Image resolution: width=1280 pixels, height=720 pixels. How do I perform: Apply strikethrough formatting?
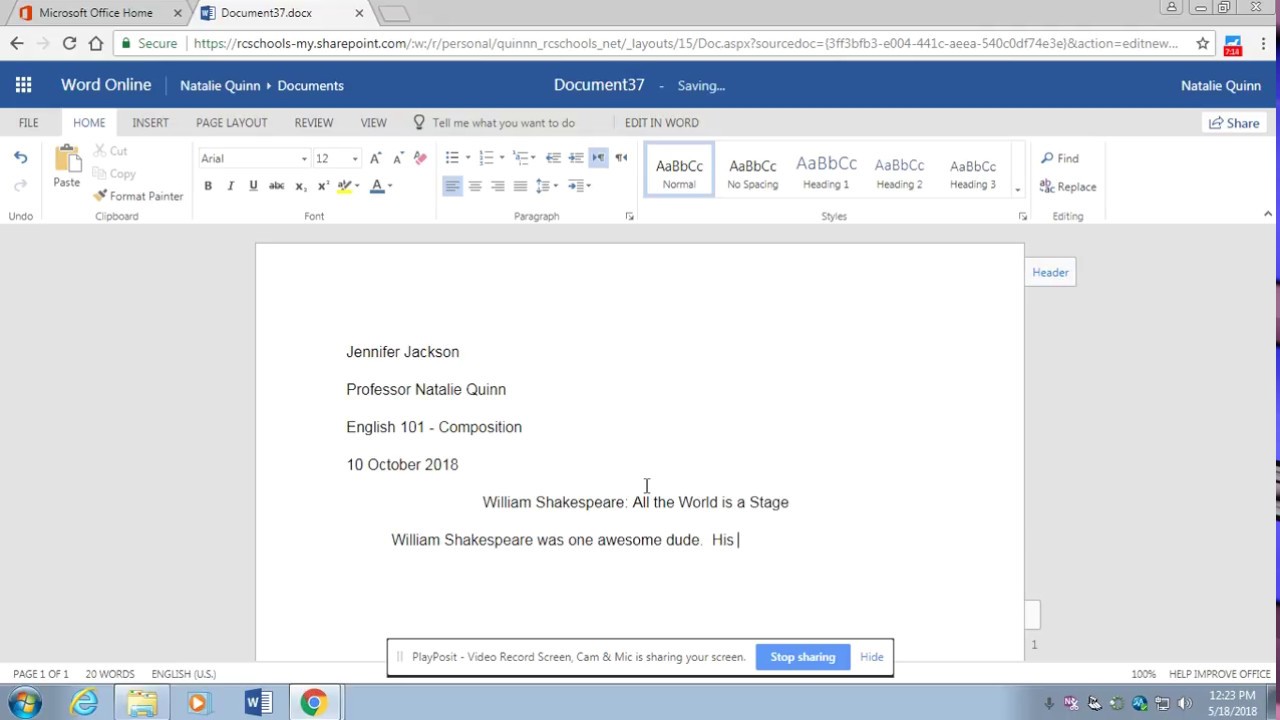click(277, 186)
